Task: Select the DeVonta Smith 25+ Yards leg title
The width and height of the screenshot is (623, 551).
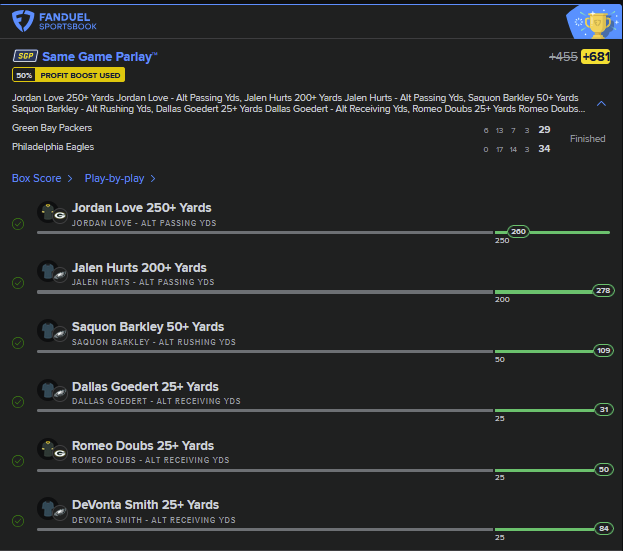Action: pos(145,505)
